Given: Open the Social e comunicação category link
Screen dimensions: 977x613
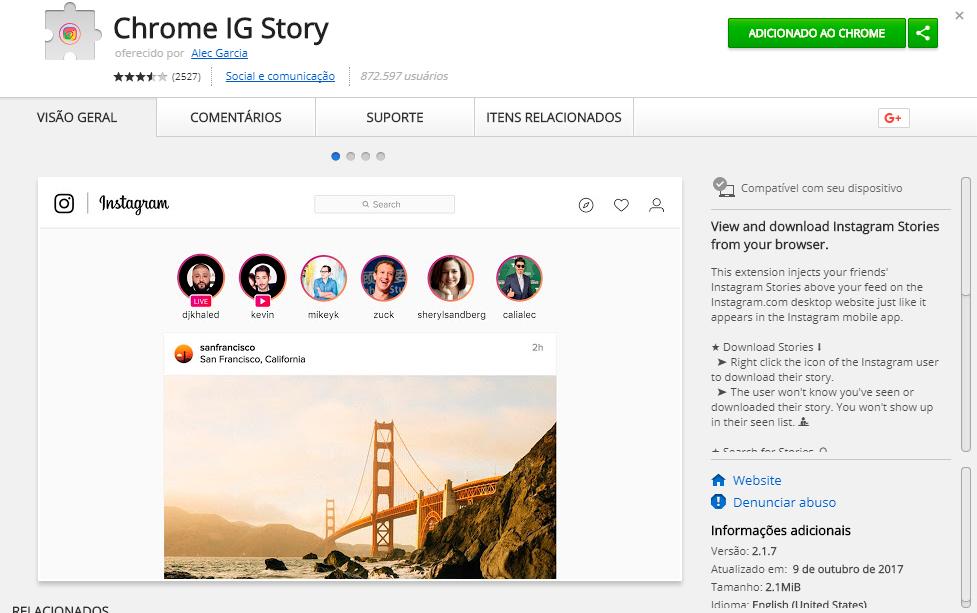Looking at the screenshot, I should pyautogui.click(x=280, y=76).
